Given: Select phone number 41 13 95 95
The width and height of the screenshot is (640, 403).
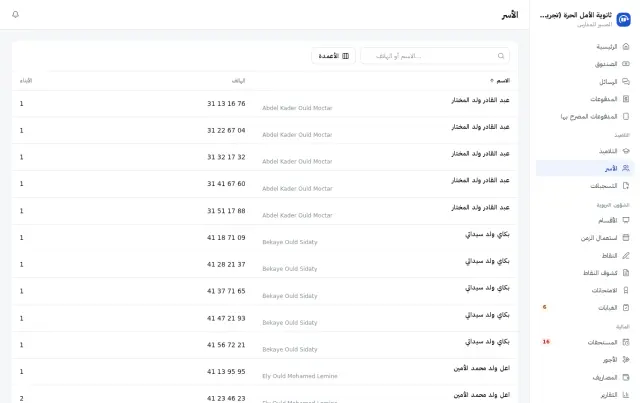Looking at the screenshot, I should point(226,372).
